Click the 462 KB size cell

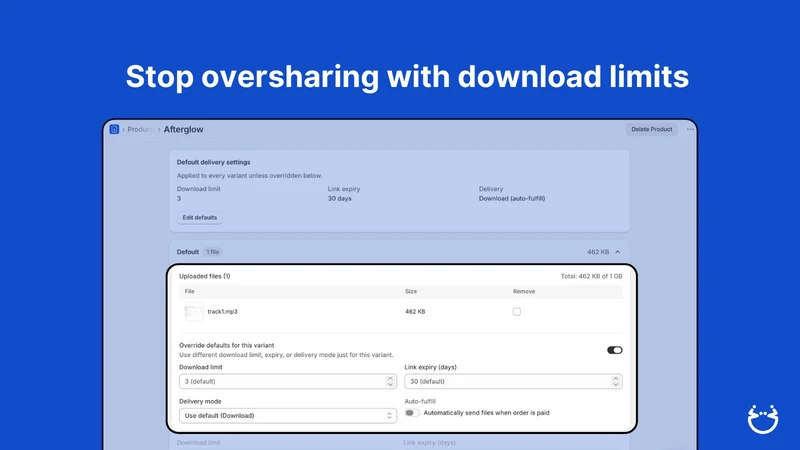coord(415,312)
